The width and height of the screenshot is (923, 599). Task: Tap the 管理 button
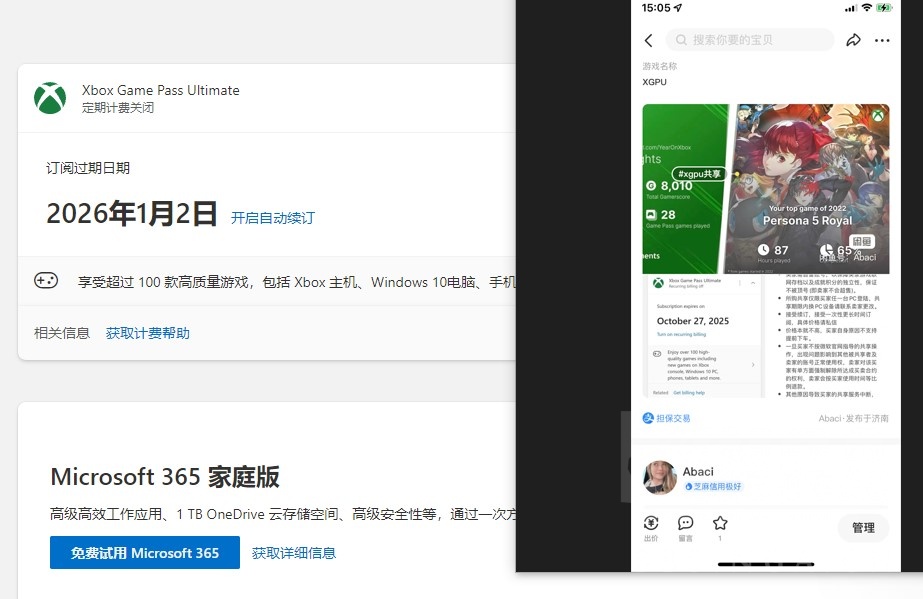coord(863,528)
